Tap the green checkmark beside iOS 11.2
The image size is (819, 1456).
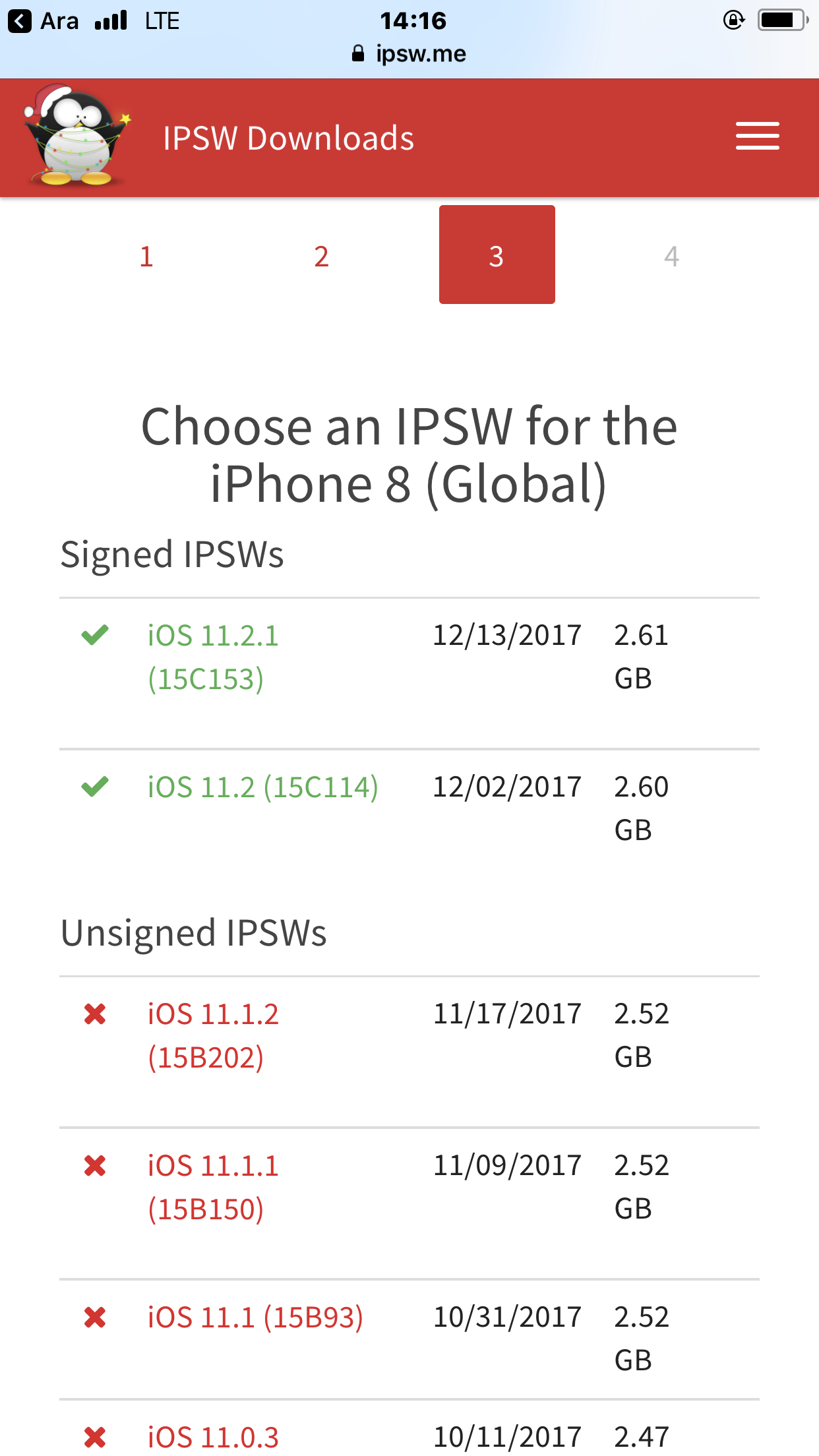coord(95,786)
